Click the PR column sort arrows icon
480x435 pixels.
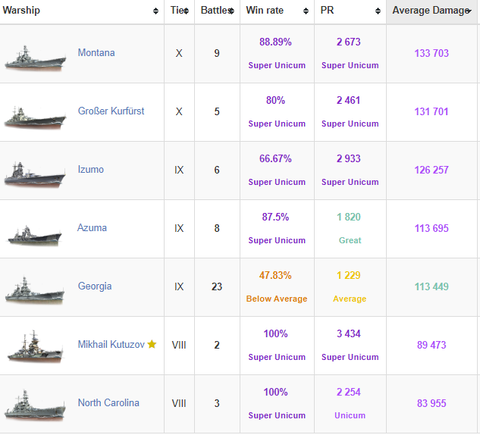click(x=378, y=11)
